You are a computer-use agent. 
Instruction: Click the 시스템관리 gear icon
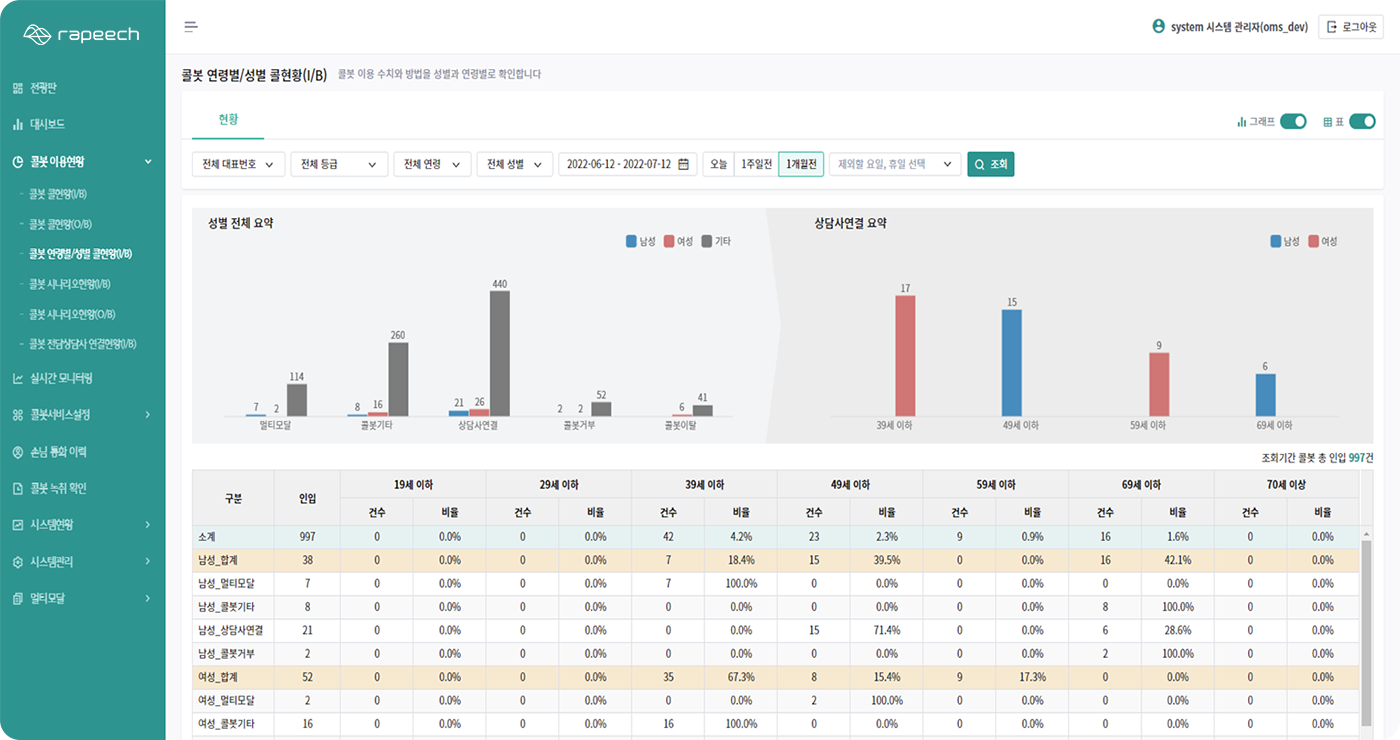pos(18,562)
